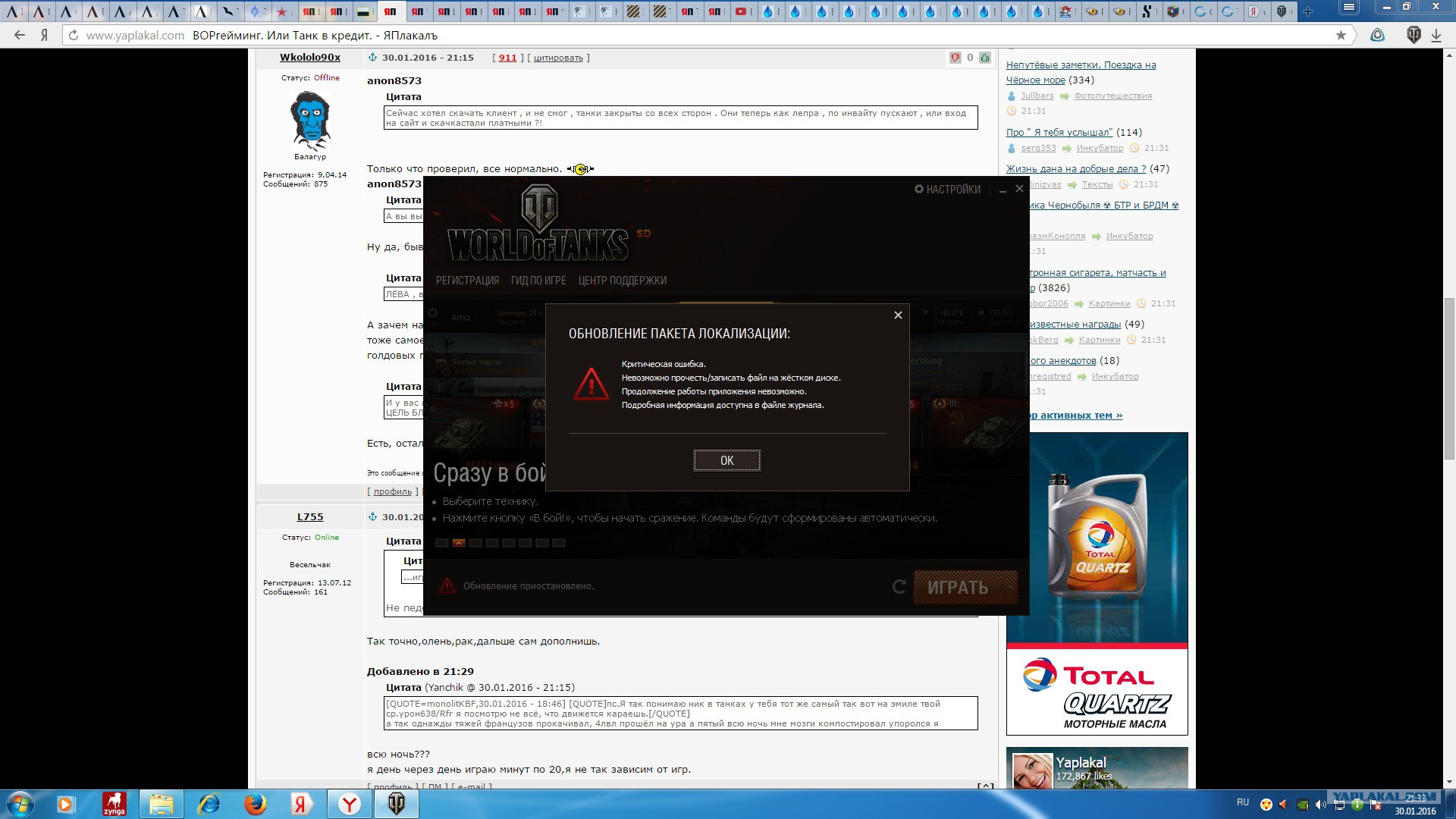Open the Zynga taskbar icon
The width and height of the screenshot is (1456, 819).
point(115,804)
